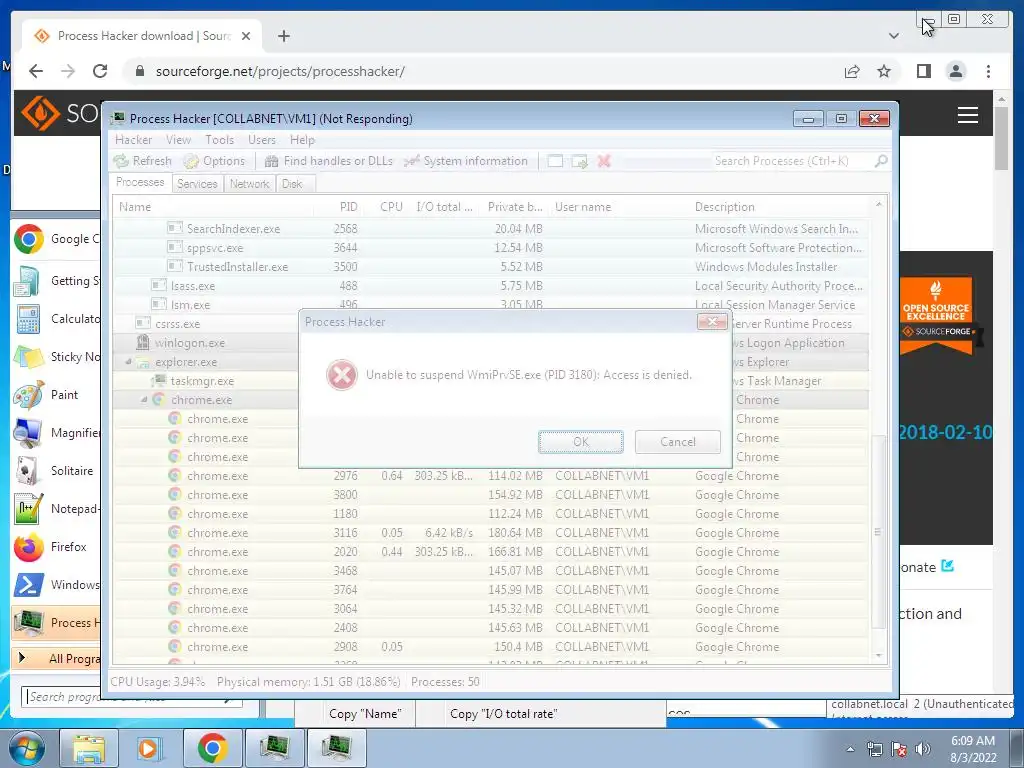Image resolution: width=1024 pixels, height=768 pixels.
Task: Open System information from the toolbar
Action: (466, 161)
